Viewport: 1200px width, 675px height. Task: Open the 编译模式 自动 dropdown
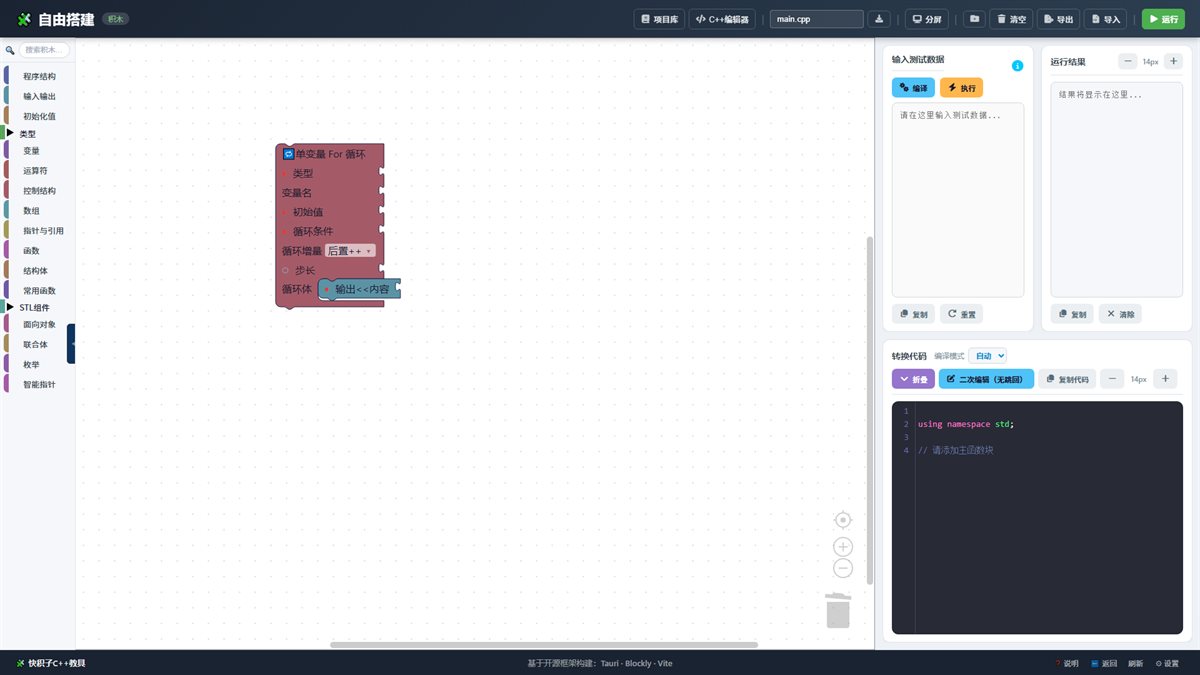point(988,356)
